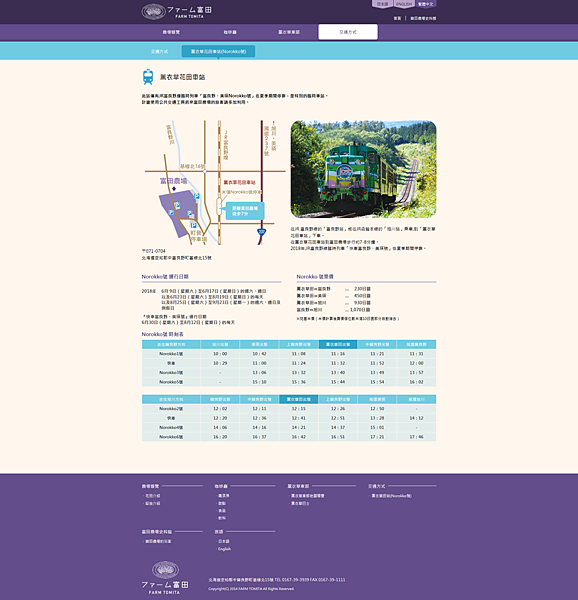578x600 pixels.
Task: Open the footer 咖啡廳 heading
Action: (221, 486)
